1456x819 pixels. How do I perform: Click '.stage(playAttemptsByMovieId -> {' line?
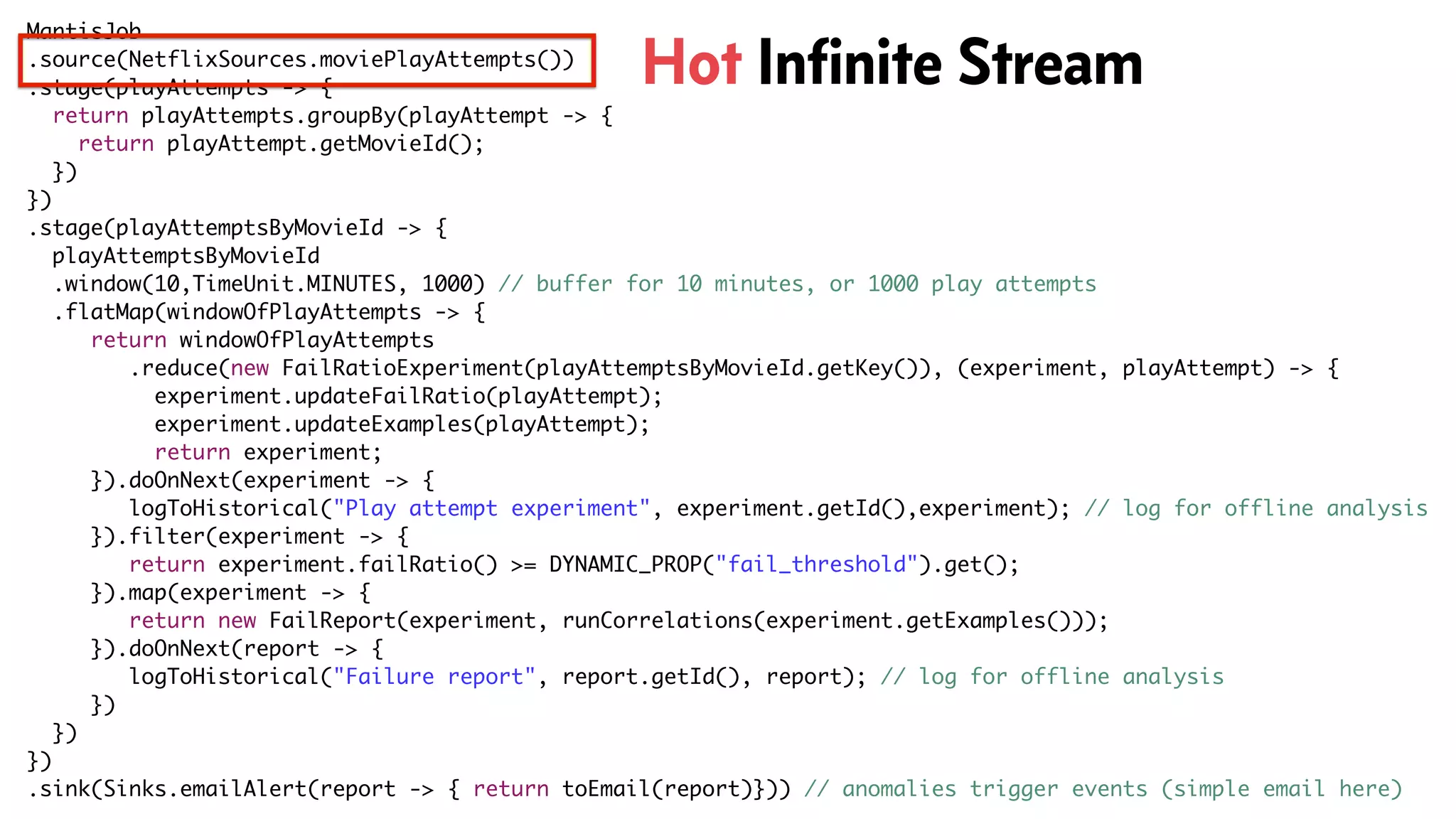coord(237,228)
